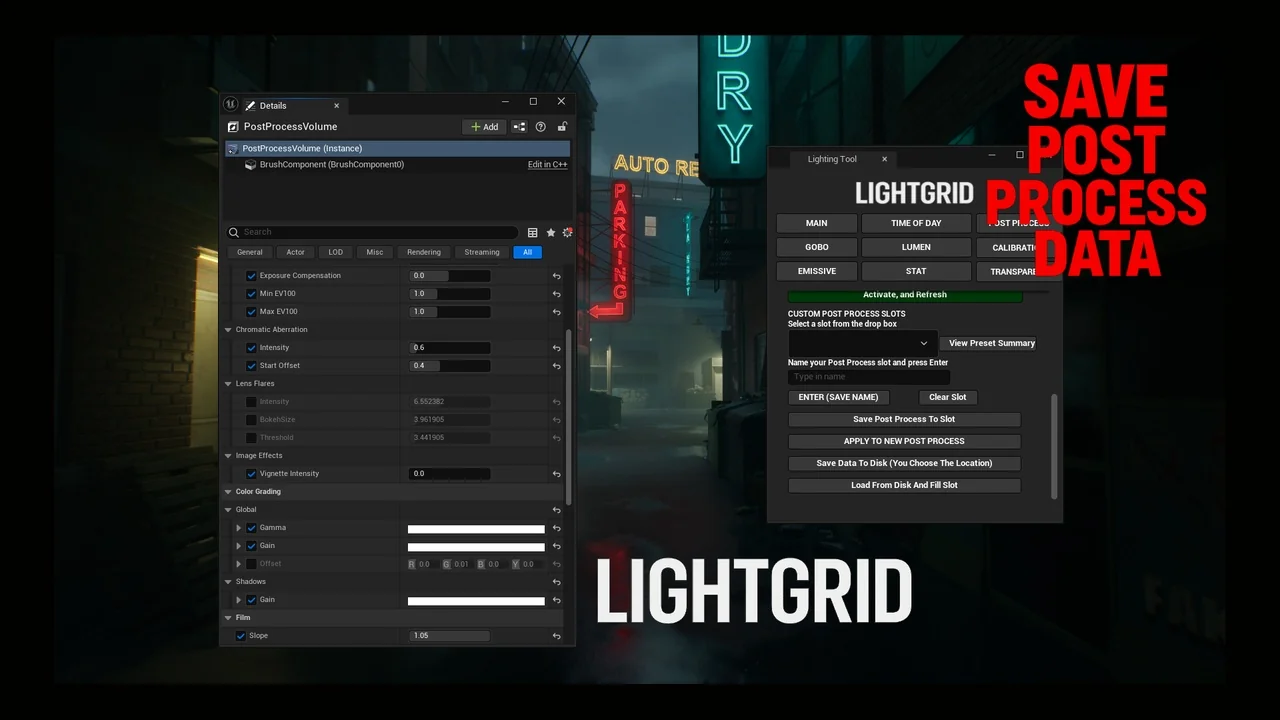Open the TIME OF DAY section in Lighting Tool
This screenshot has width=1280, height=720.
(x=915, y=223)
